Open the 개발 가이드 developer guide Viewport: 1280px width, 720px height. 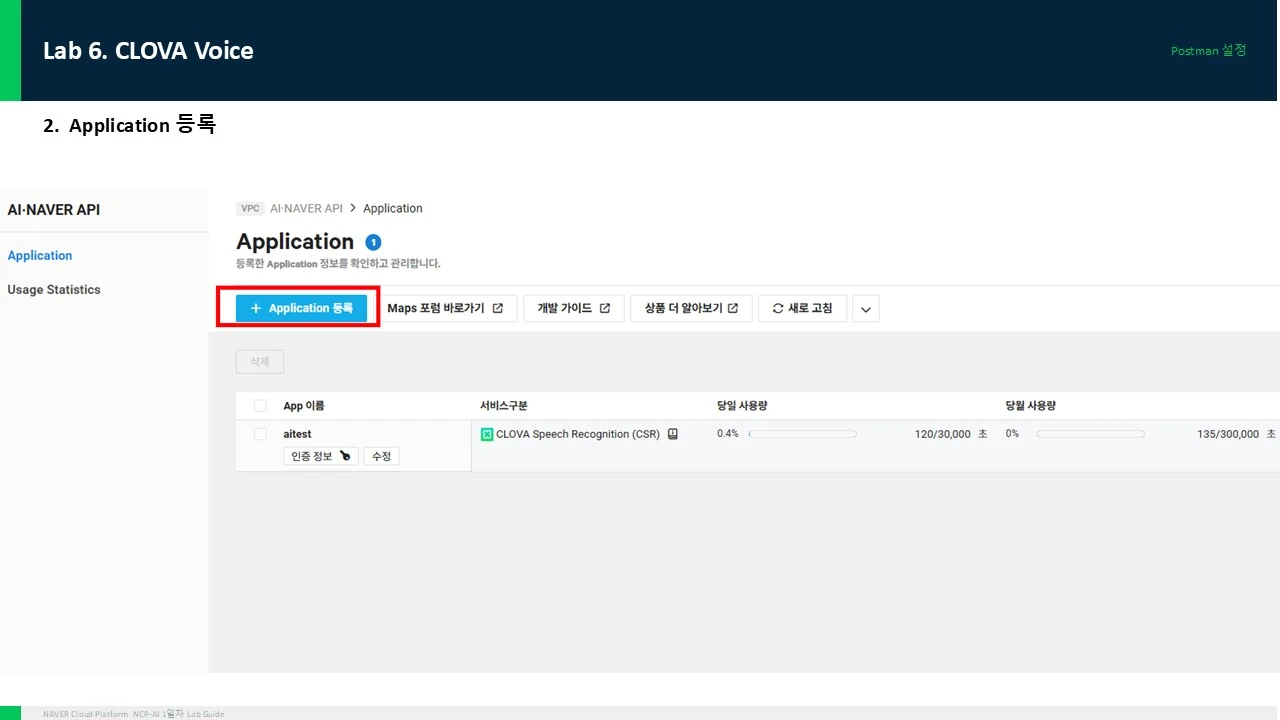(x=574, y=308)
